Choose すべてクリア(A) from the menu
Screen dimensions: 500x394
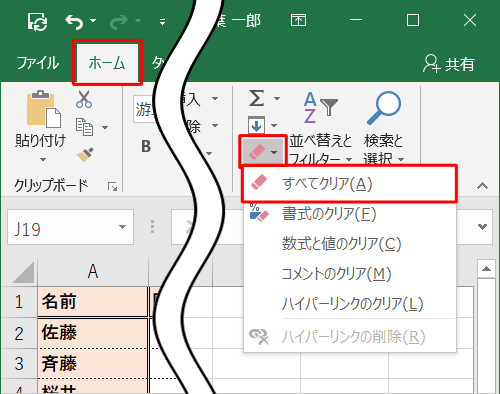(x=349, y=184)
